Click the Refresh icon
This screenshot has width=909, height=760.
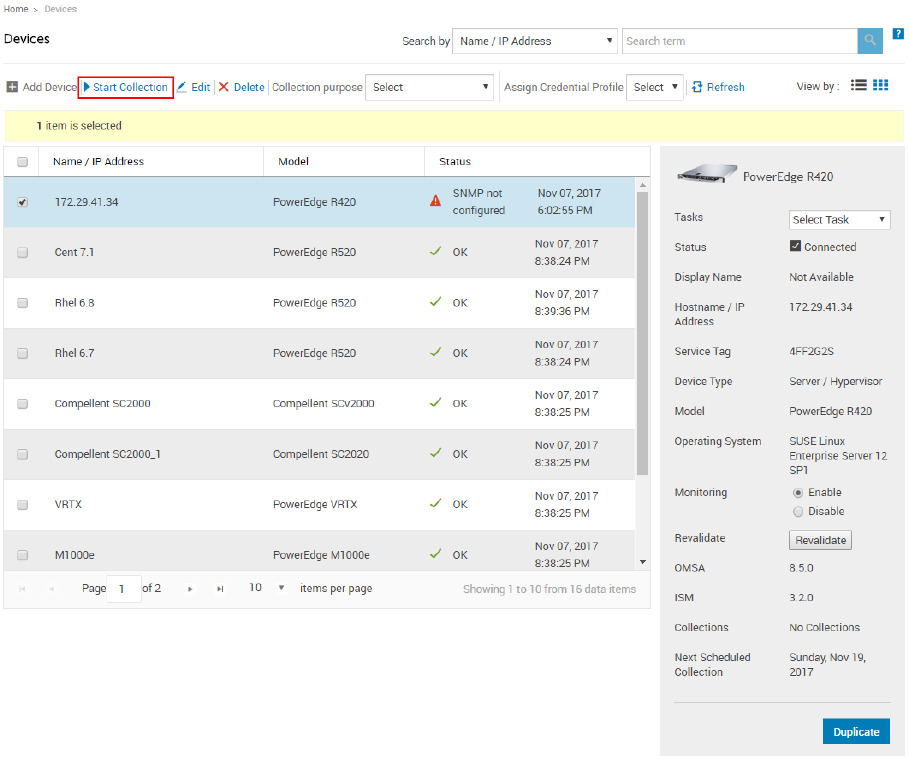click(x=697, y=87)
